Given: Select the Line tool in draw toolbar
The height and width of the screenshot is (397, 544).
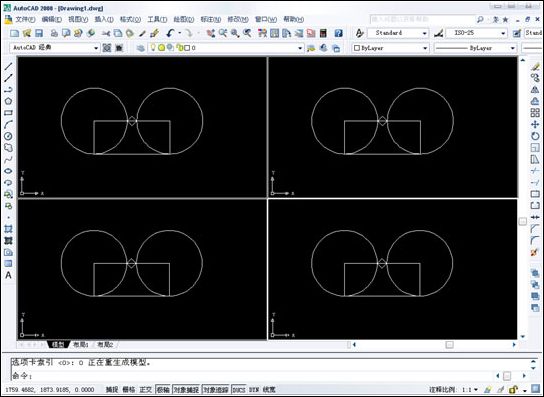Looking at the screenshot, I should point(8,66).
